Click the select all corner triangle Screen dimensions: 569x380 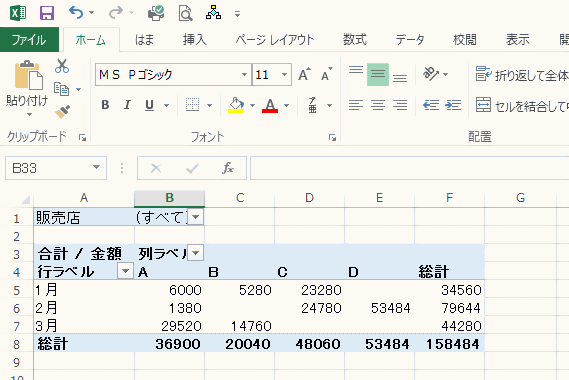[25, 199]
